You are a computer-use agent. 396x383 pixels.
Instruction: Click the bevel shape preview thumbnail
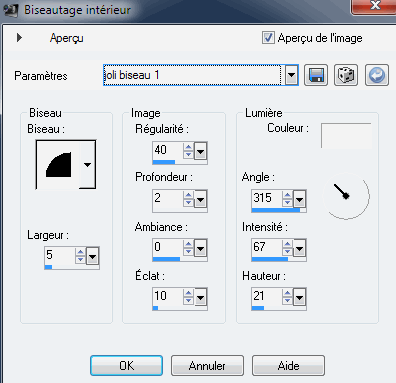(58, 165)
